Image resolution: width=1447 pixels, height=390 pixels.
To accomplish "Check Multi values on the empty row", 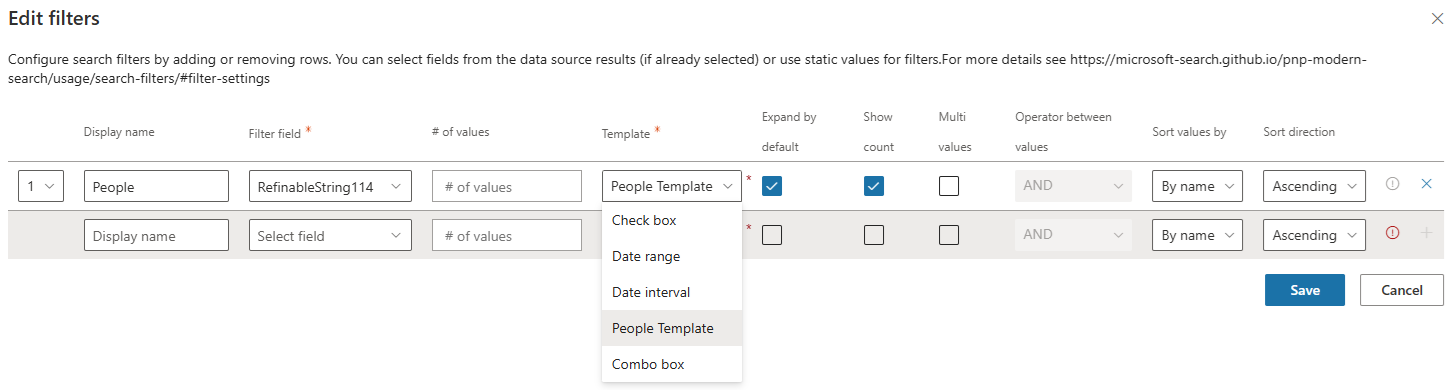I will click(x=949, y=235).
